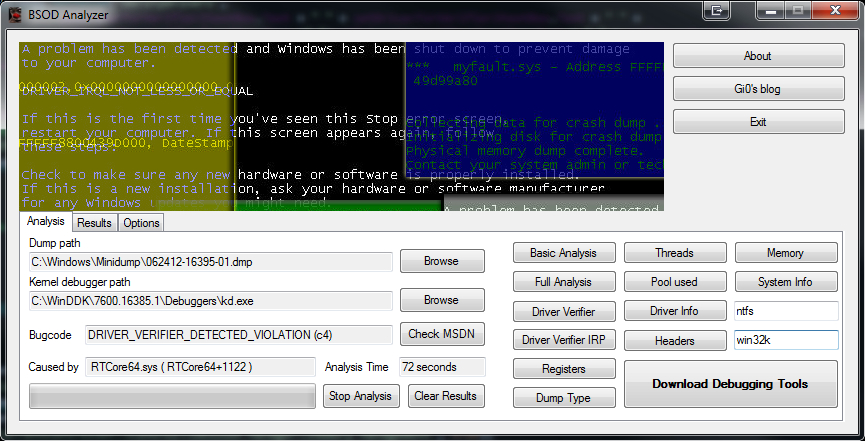Run Basic Analysis
This screenshot has width=865, height=441.
(564, 253)
